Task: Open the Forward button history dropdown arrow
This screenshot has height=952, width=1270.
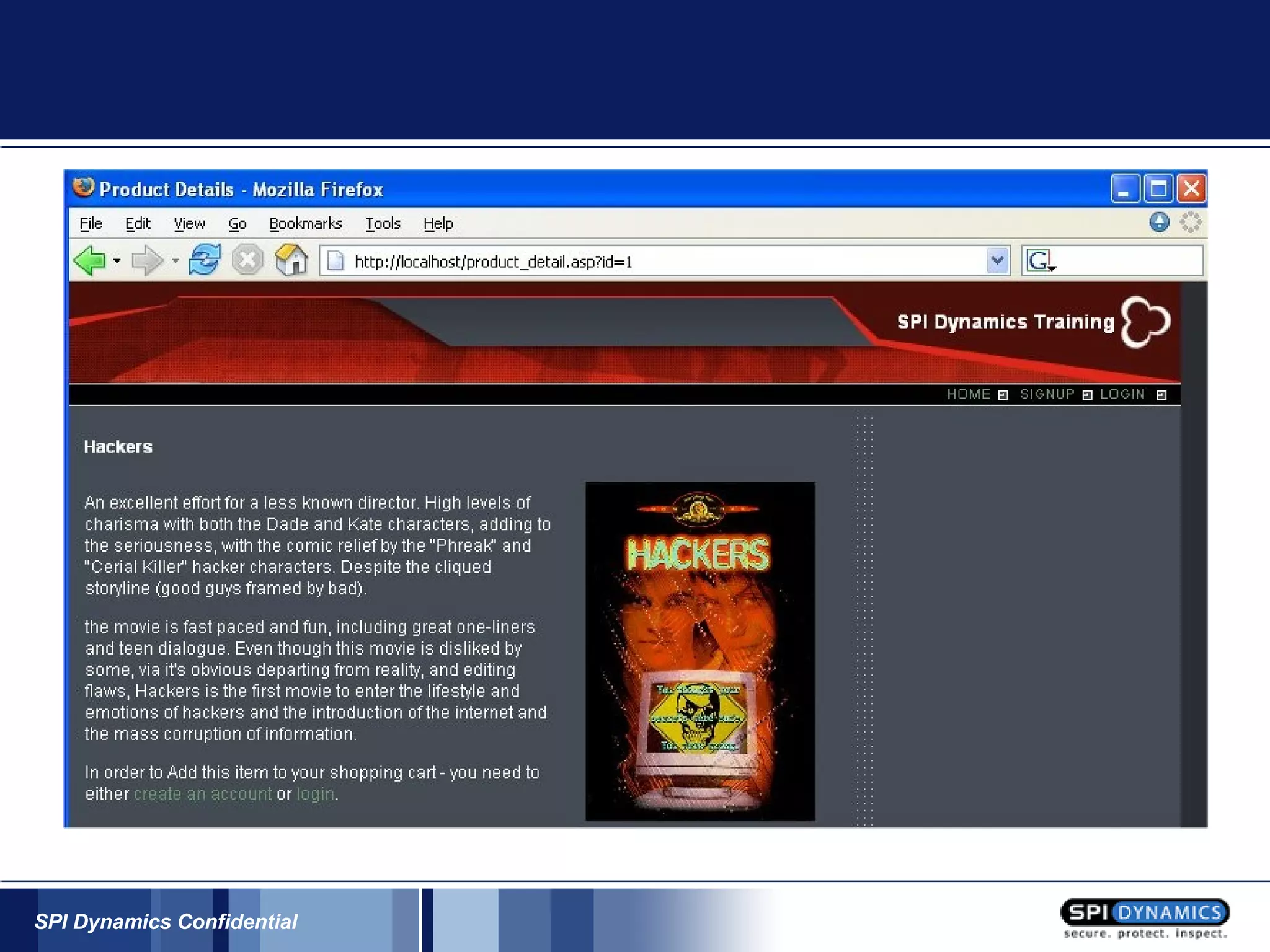Action: click(175, 261)
